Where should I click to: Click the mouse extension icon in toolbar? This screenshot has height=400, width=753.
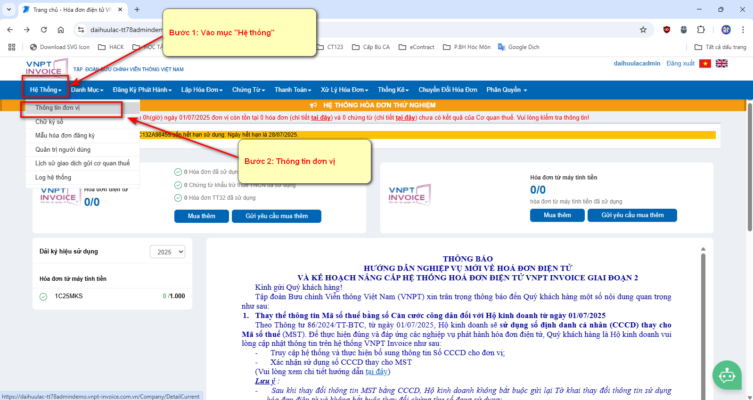(684, 30)
